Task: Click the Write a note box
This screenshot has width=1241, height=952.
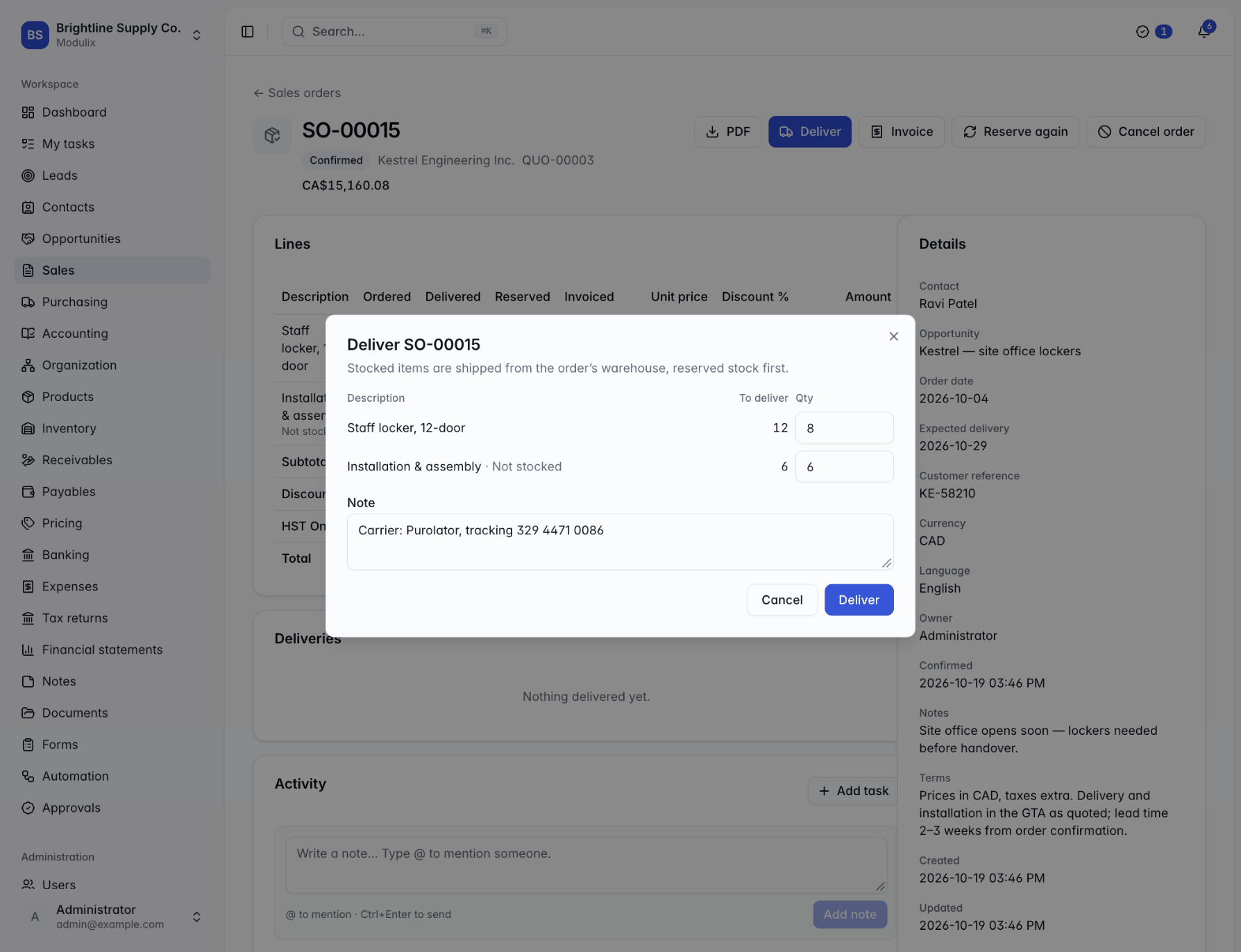Action: 586,865
